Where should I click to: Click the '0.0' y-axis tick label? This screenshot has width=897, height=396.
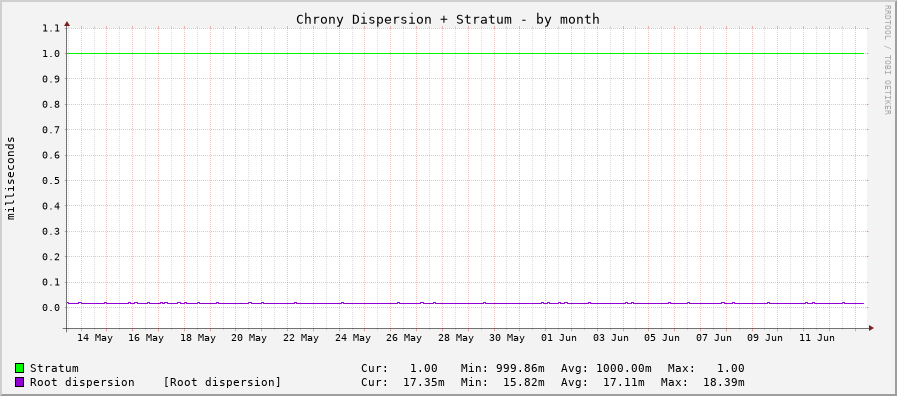(51, 308)
